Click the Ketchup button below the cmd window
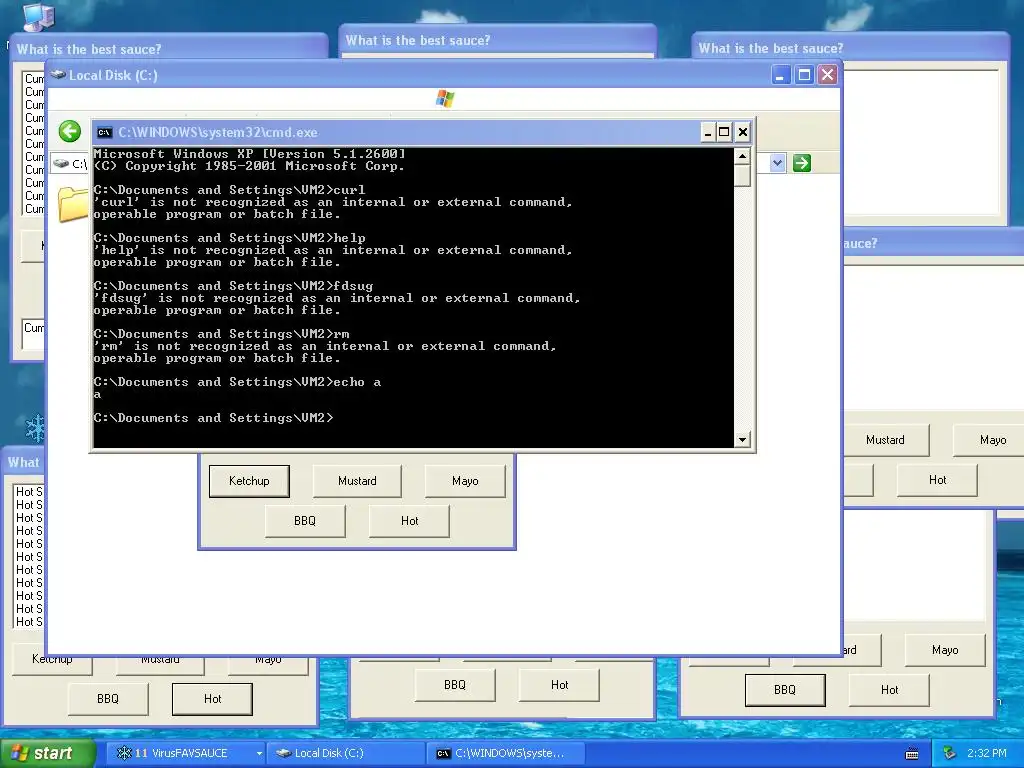Image resolution: width=1024 pixels, height=768 pixels. pyautogui.click(x=249, y=481)
